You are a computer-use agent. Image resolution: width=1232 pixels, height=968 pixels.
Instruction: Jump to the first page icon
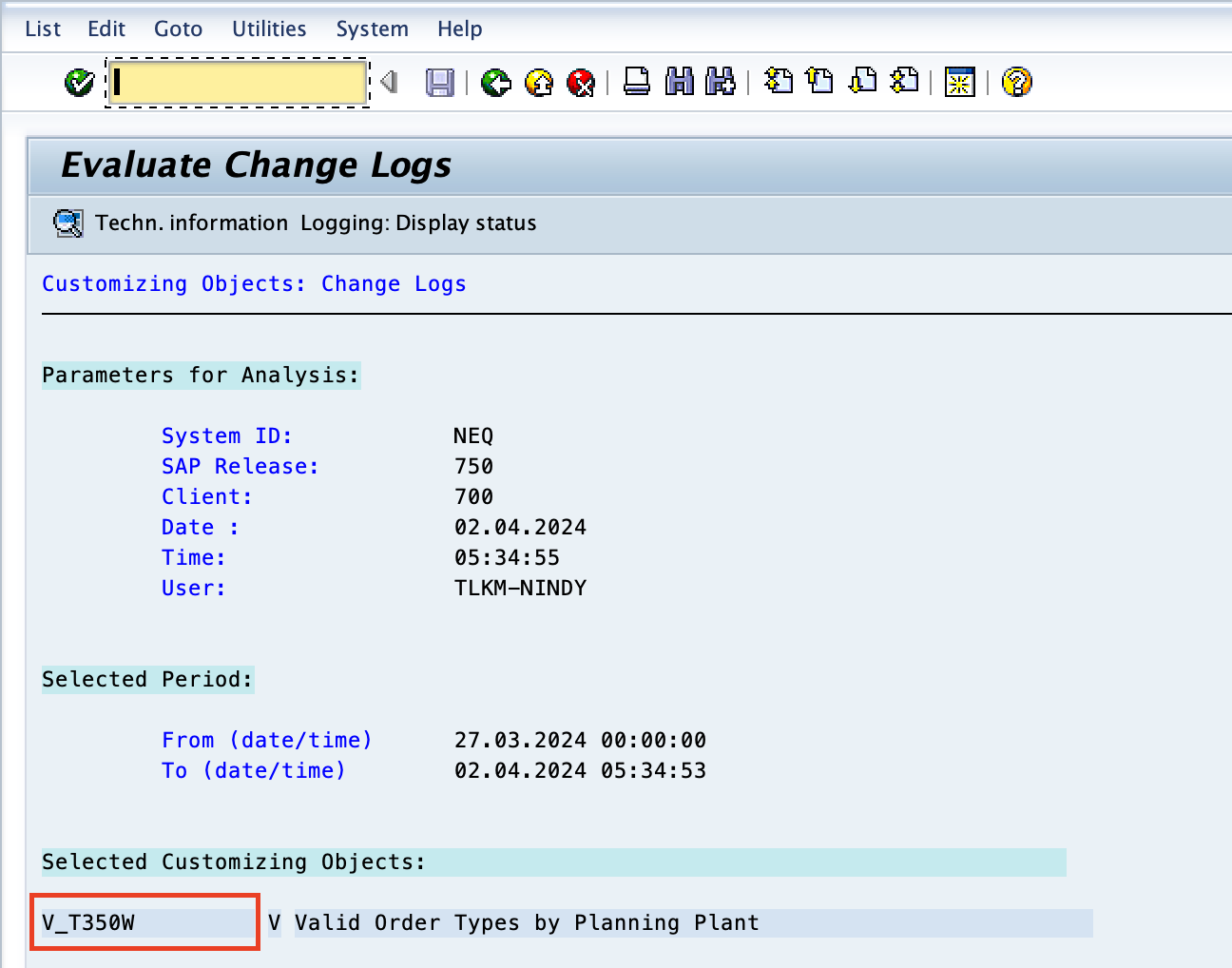[779, 83]
